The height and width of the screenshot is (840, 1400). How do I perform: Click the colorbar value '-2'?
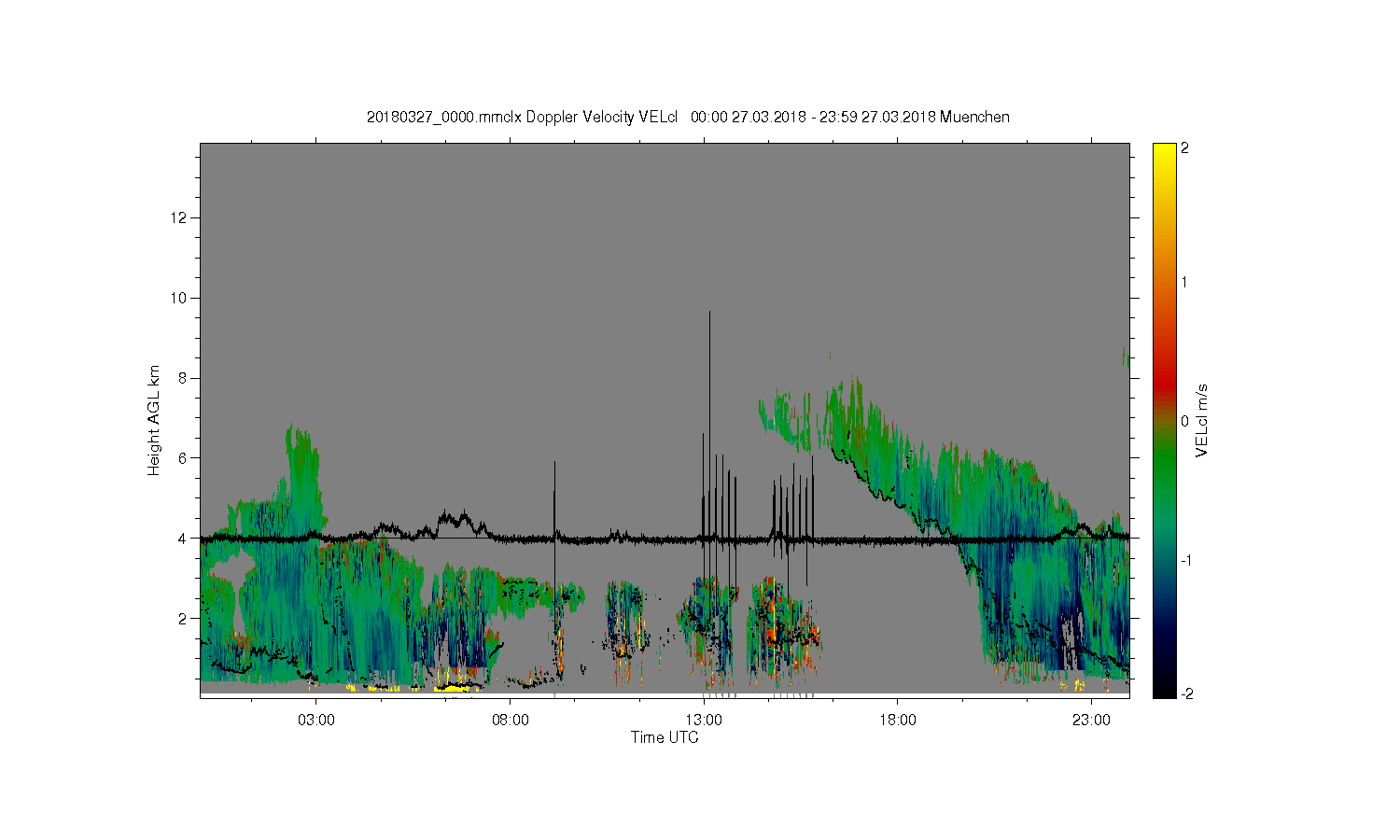coord(1185,693)
